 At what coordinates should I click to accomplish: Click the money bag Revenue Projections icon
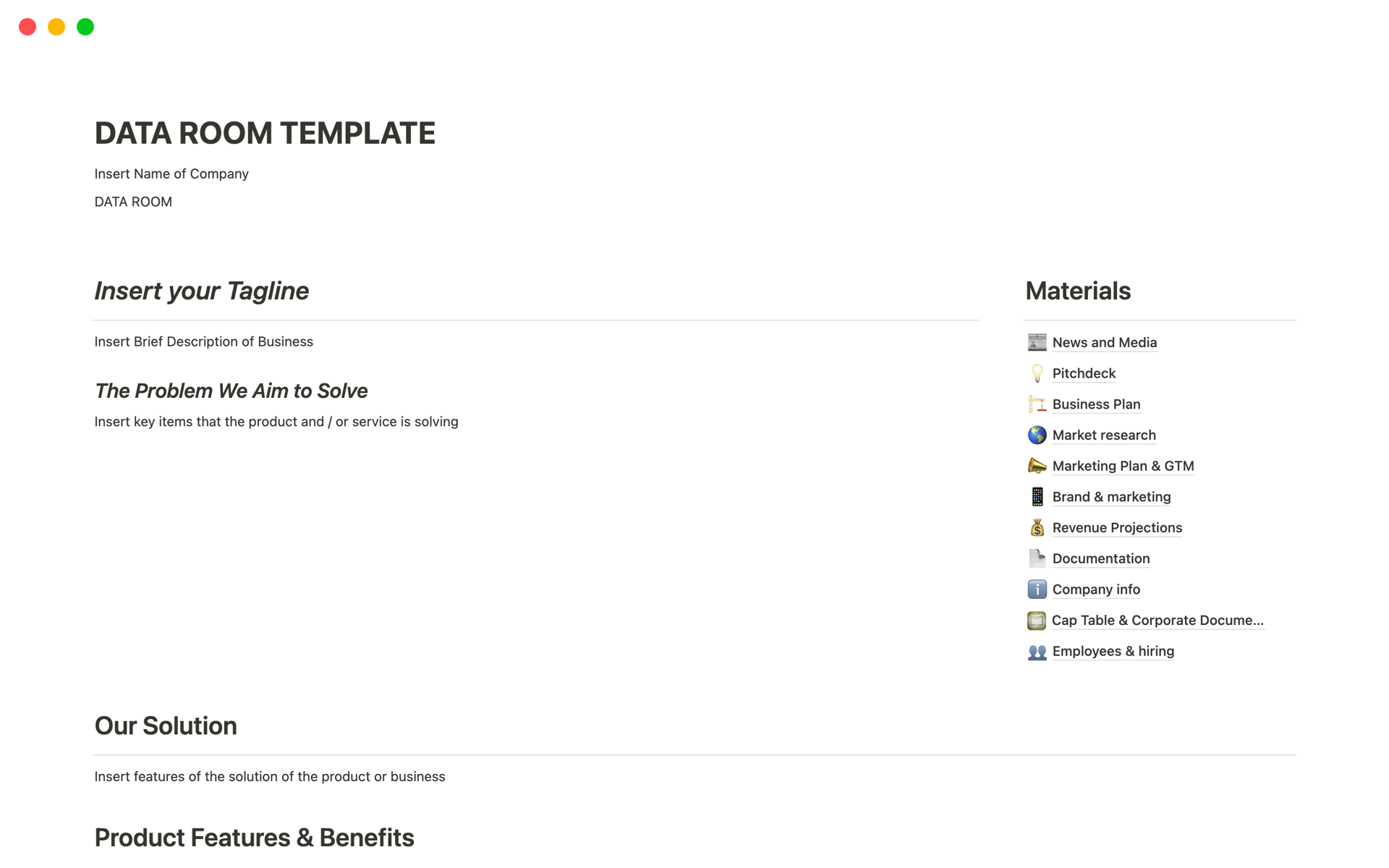click(x=1037, y=528)
